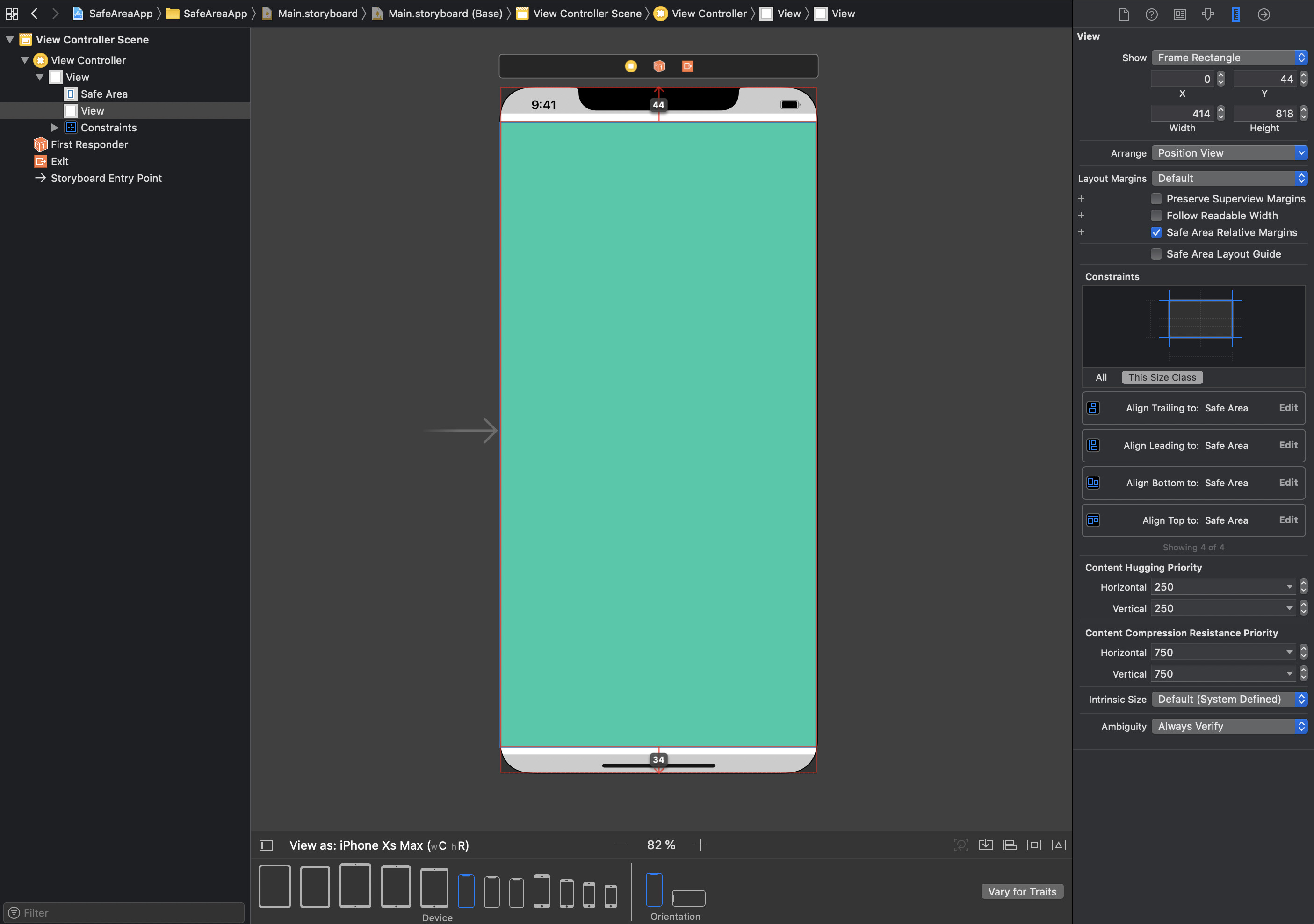Open the Connections inspector
1314x924 pixels.
tap(1264, 14)
